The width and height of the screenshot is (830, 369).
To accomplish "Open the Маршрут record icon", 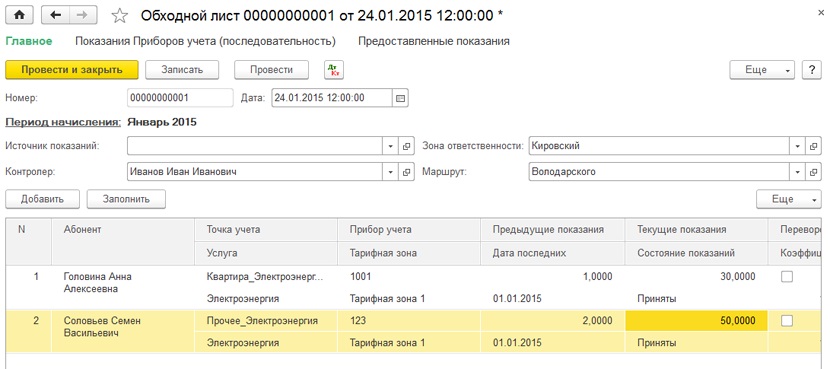I will tap(813, 172).
